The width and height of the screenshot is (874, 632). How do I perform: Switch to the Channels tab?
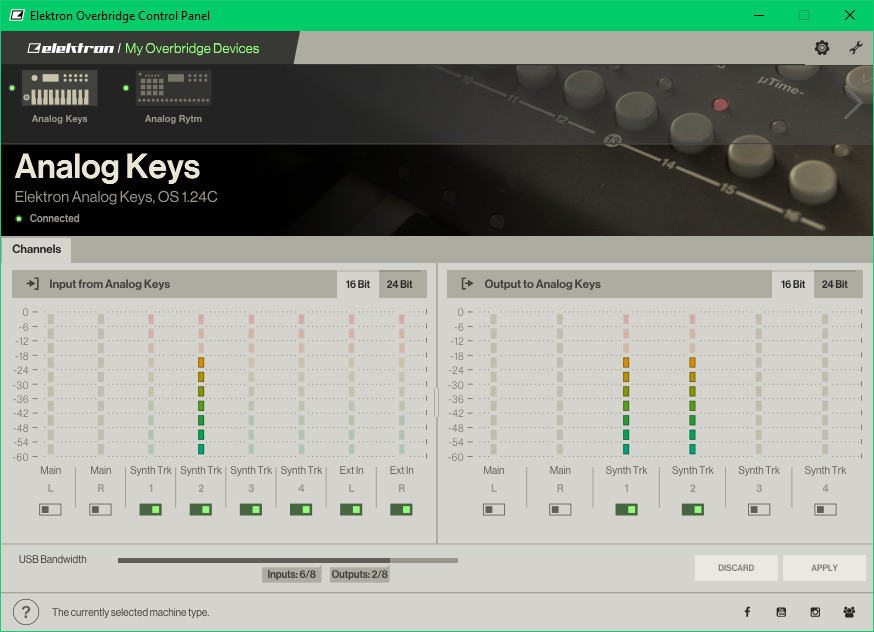(36, 249)
